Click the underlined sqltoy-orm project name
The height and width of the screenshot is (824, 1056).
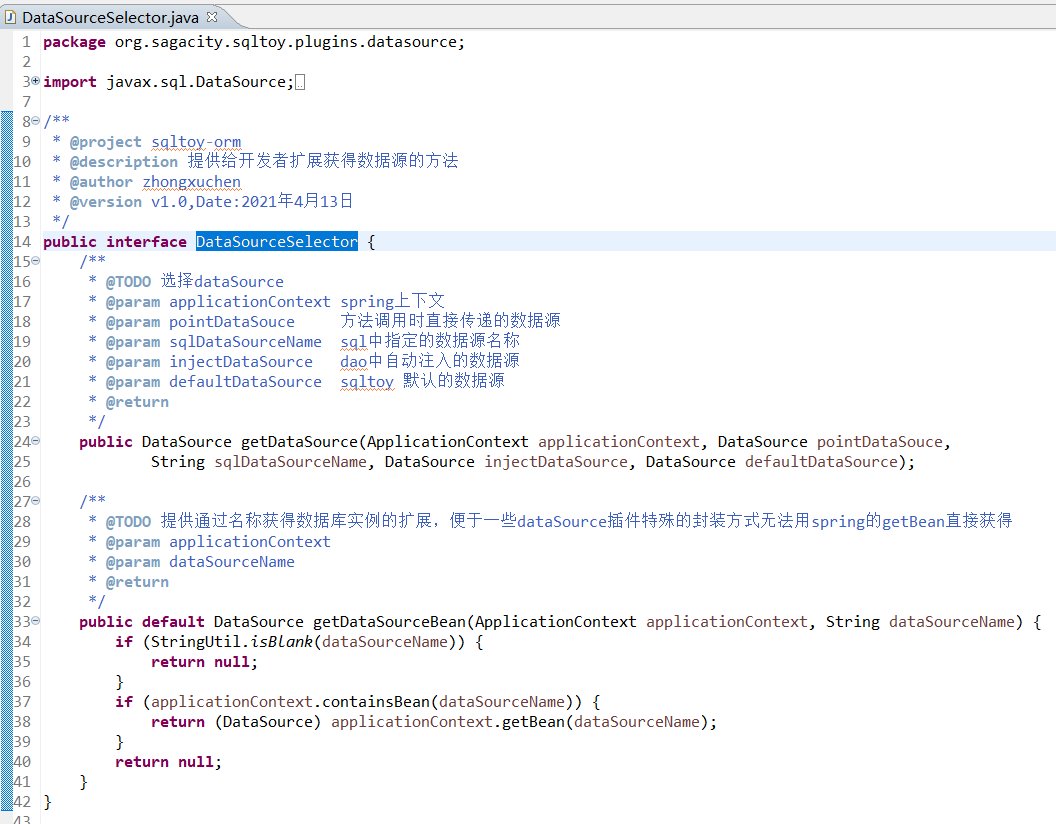point(196,142)
